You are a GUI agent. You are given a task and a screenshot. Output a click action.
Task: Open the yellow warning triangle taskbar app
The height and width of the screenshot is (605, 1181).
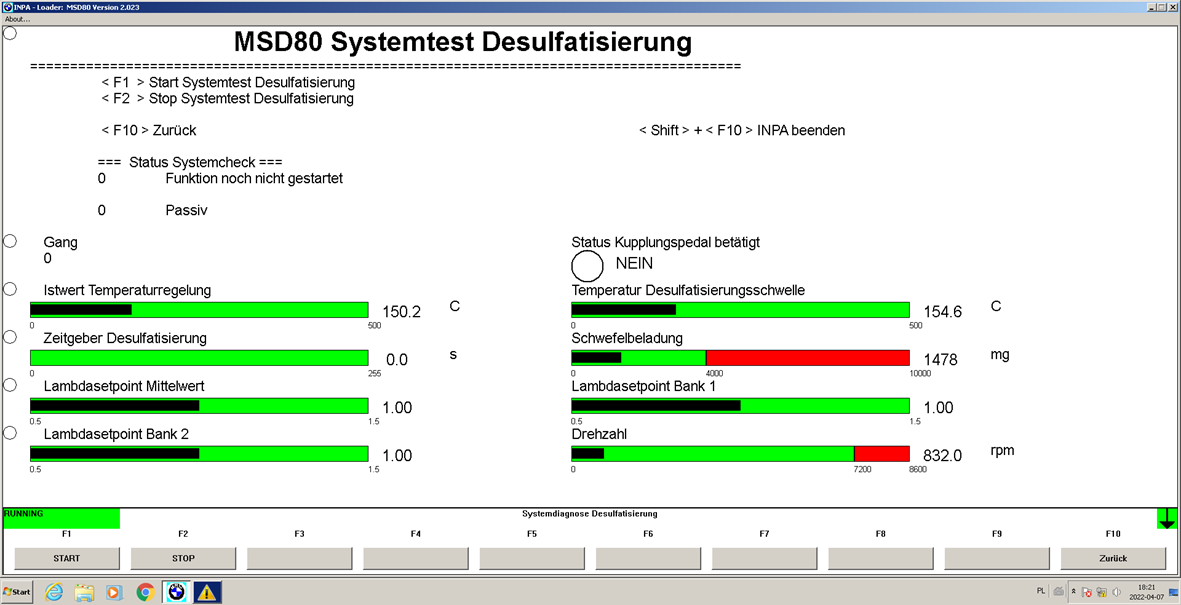206,592
